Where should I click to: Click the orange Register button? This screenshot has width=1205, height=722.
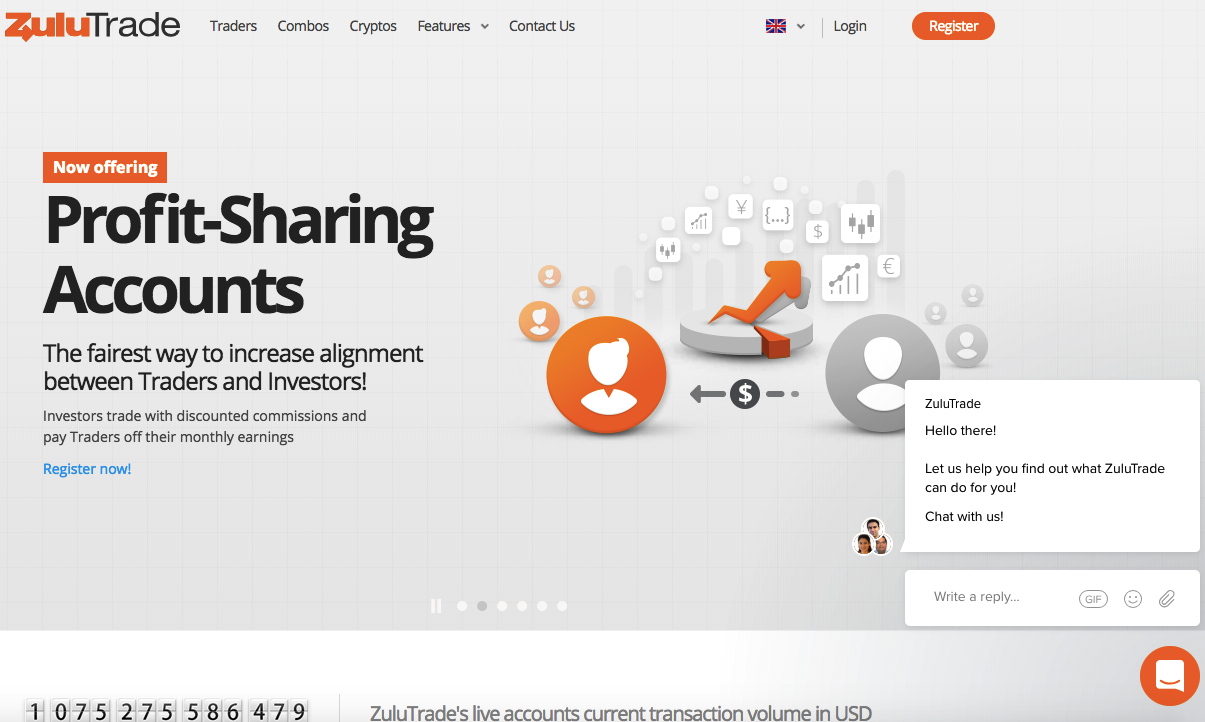click(953, 26)
